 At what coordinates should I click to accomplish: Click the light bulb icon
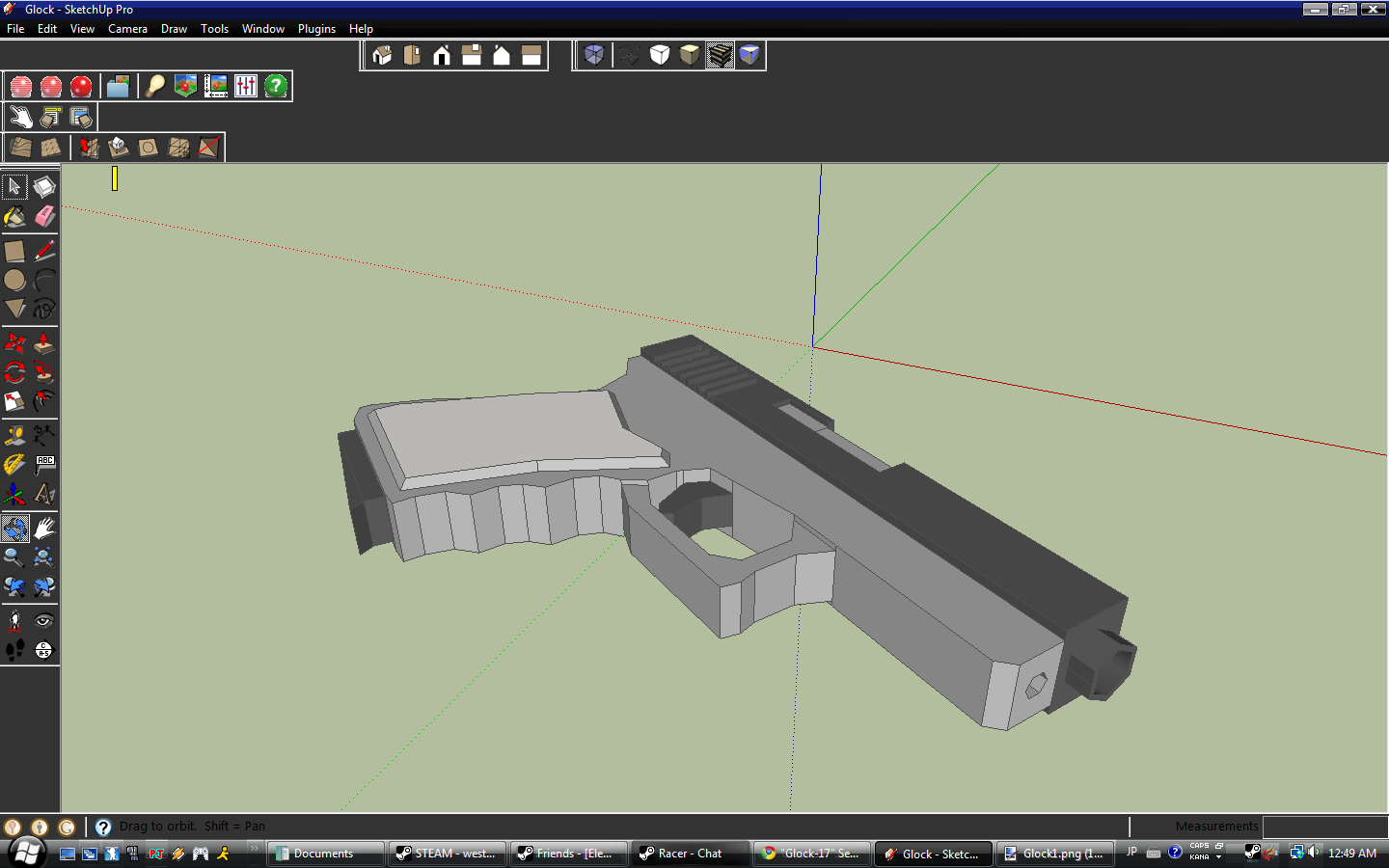pyautogui.click(x=154, y=86)
